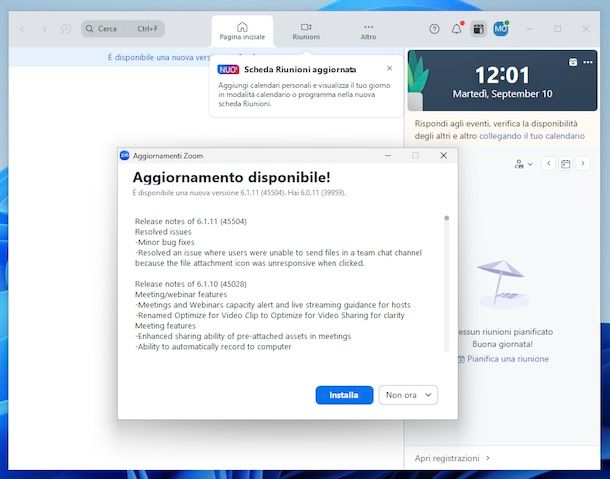Click the three-dots menu on clock card
This screenshot has height=479, width=610.
(x=588, y=62)
